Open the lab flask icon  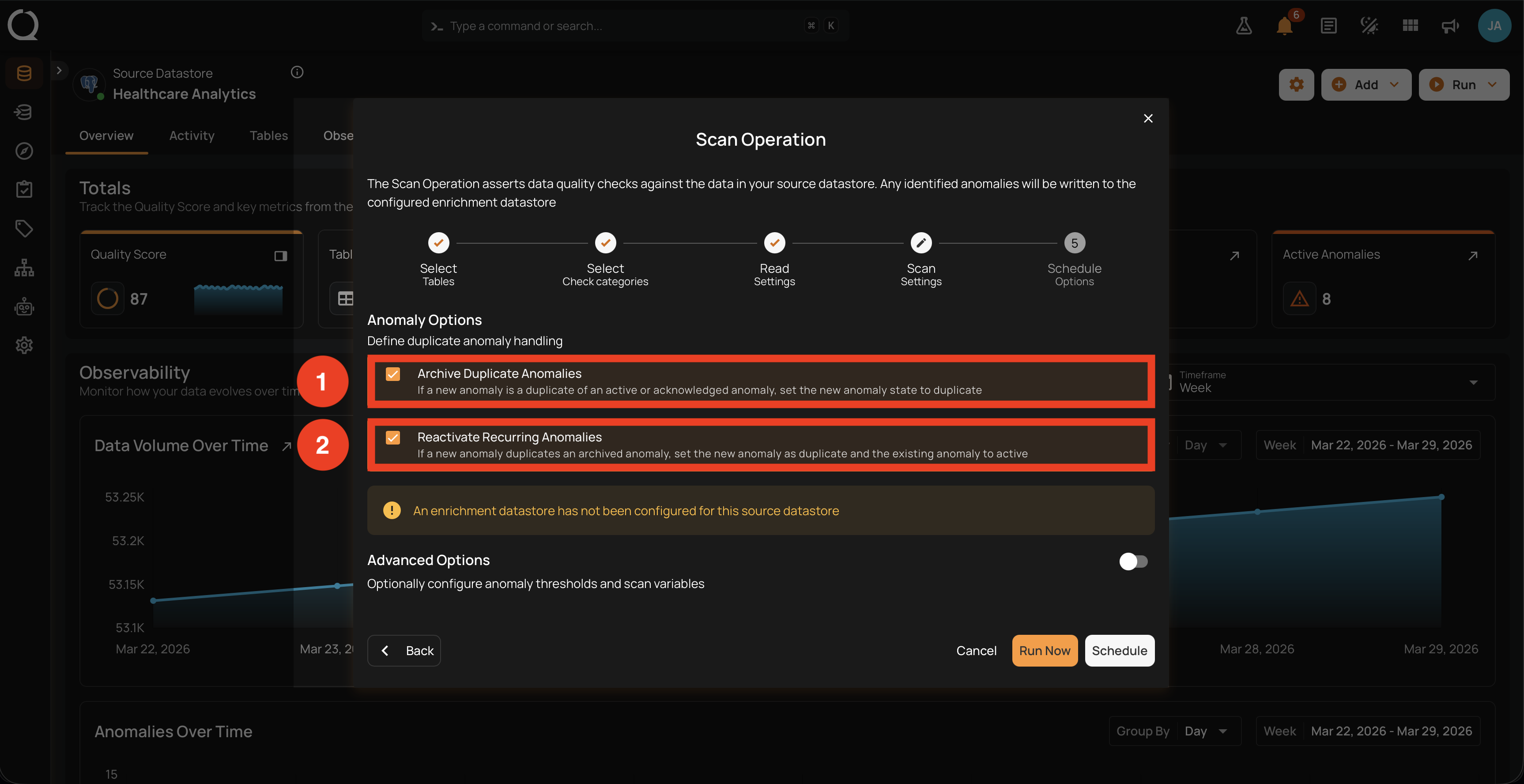(1244, 26)
